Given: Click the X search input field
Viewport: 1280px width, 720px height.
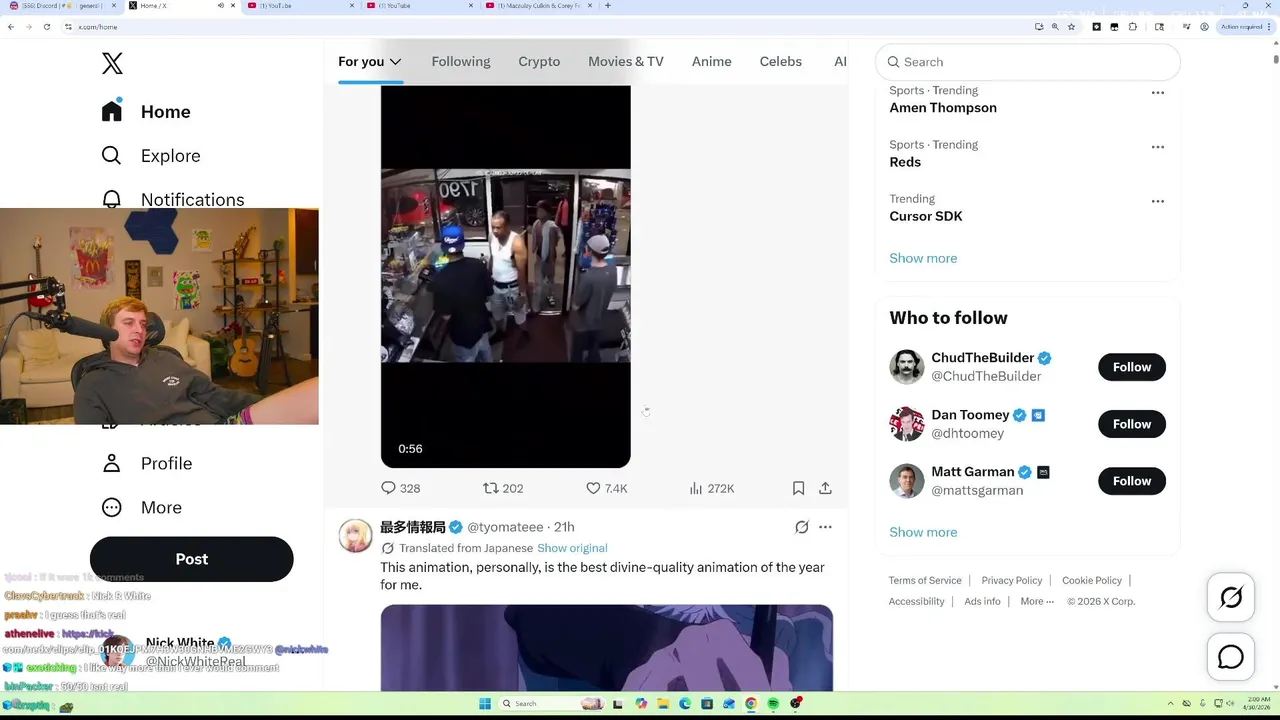Looking at the screenshot, I should (1028, 62).
